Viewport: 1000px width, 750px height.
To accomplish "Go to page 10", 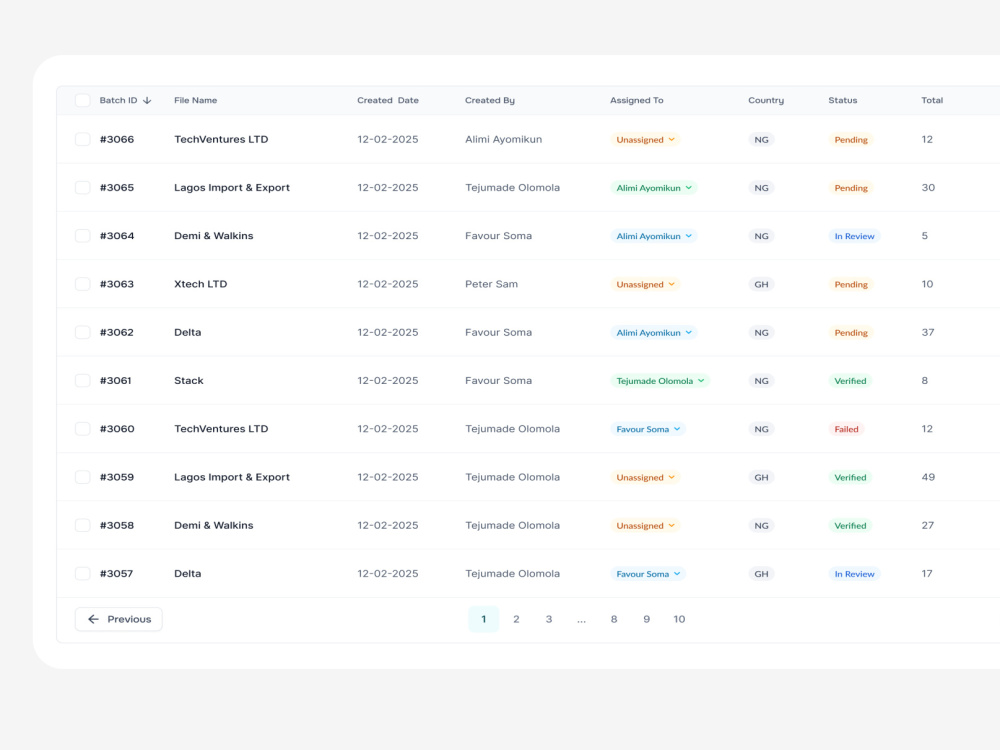I will 679,619.
